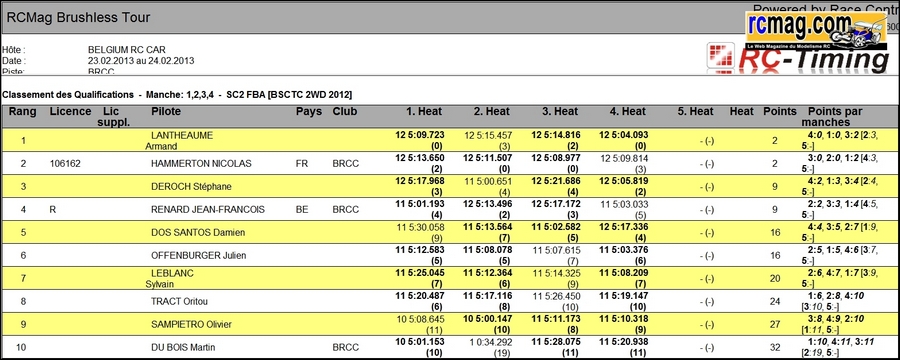Click the RCMag Brushless Tour title
Screen dimensions: 900x360
[79, 18]
